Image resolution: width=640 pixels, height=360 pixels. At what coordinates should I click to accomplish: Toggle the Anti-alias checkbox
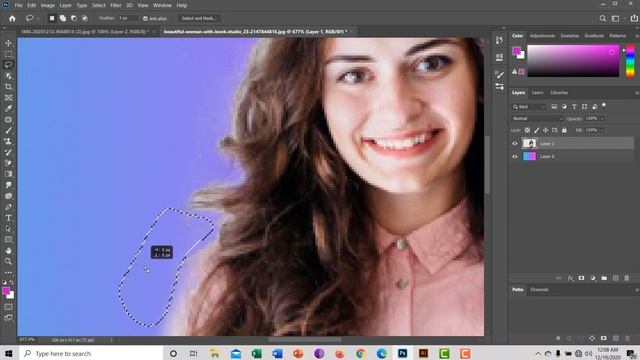click(x=145, y=18)
